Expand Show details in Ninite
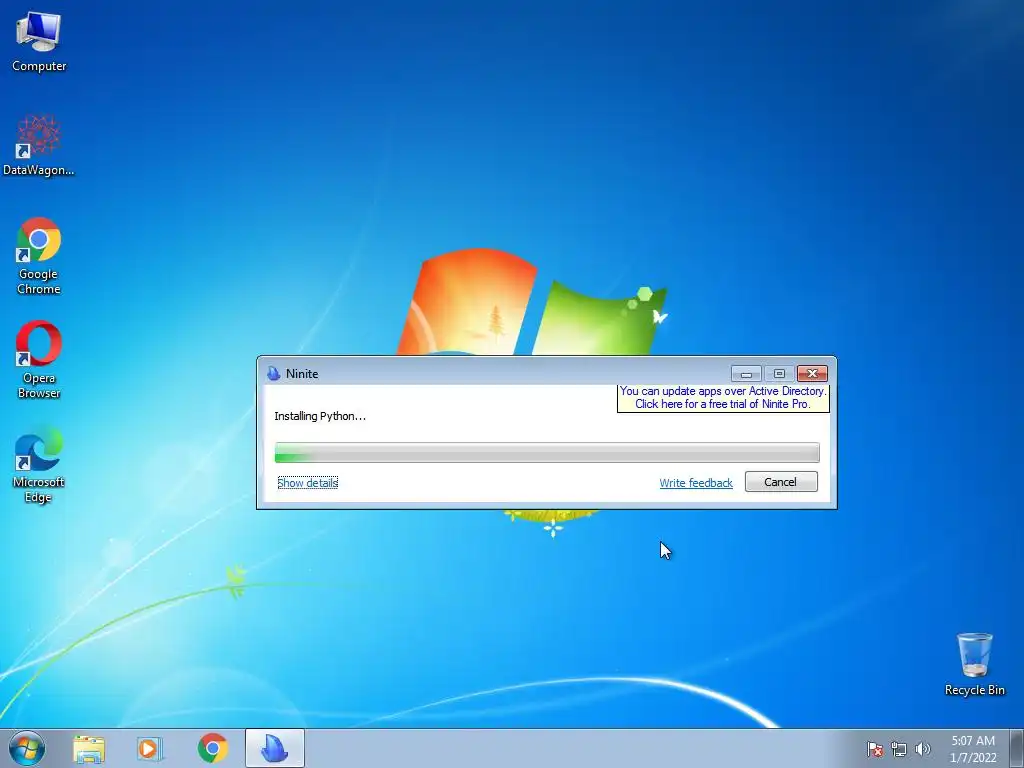This screenshot has width=1024, height=768. (308, 483)
